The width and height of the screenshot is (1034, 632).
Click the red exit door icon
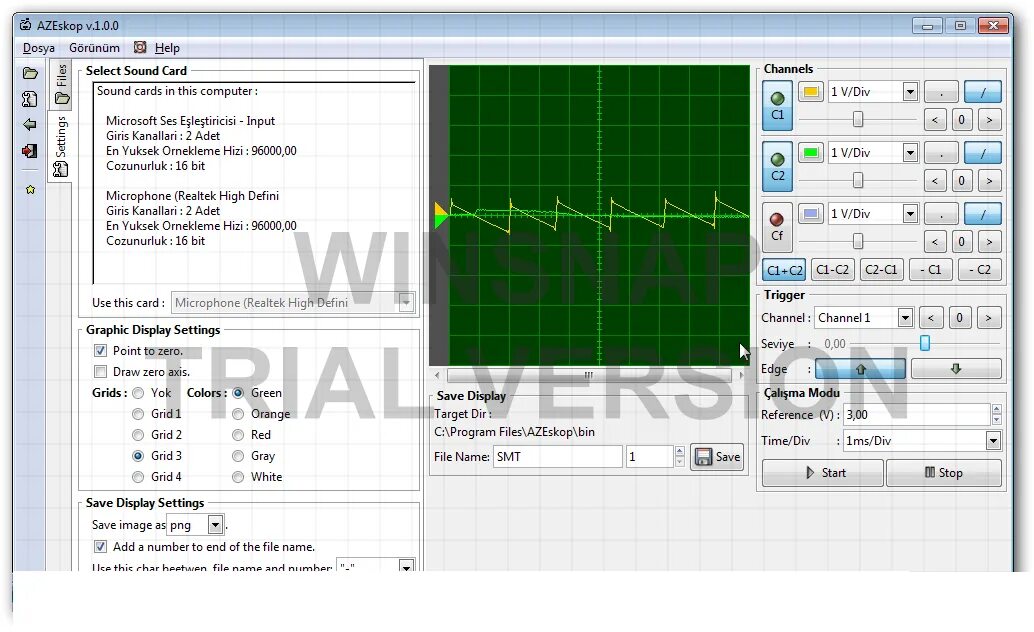click(x=30, y=151)
